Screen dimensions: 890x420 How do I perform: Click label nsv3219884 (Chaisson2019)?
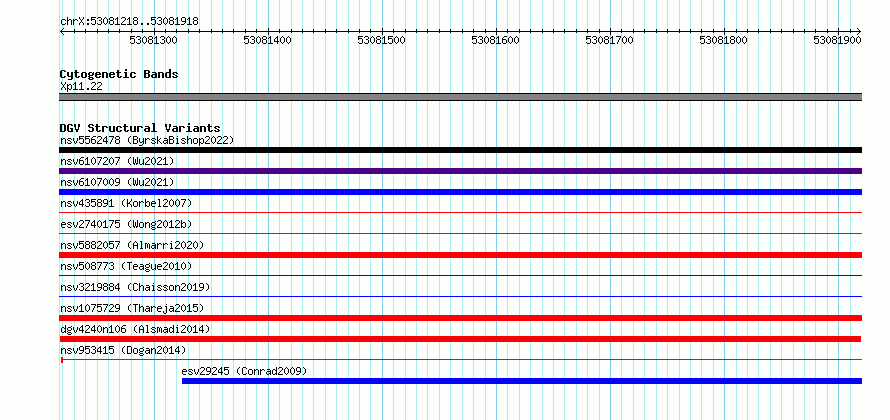pos(135,287)
